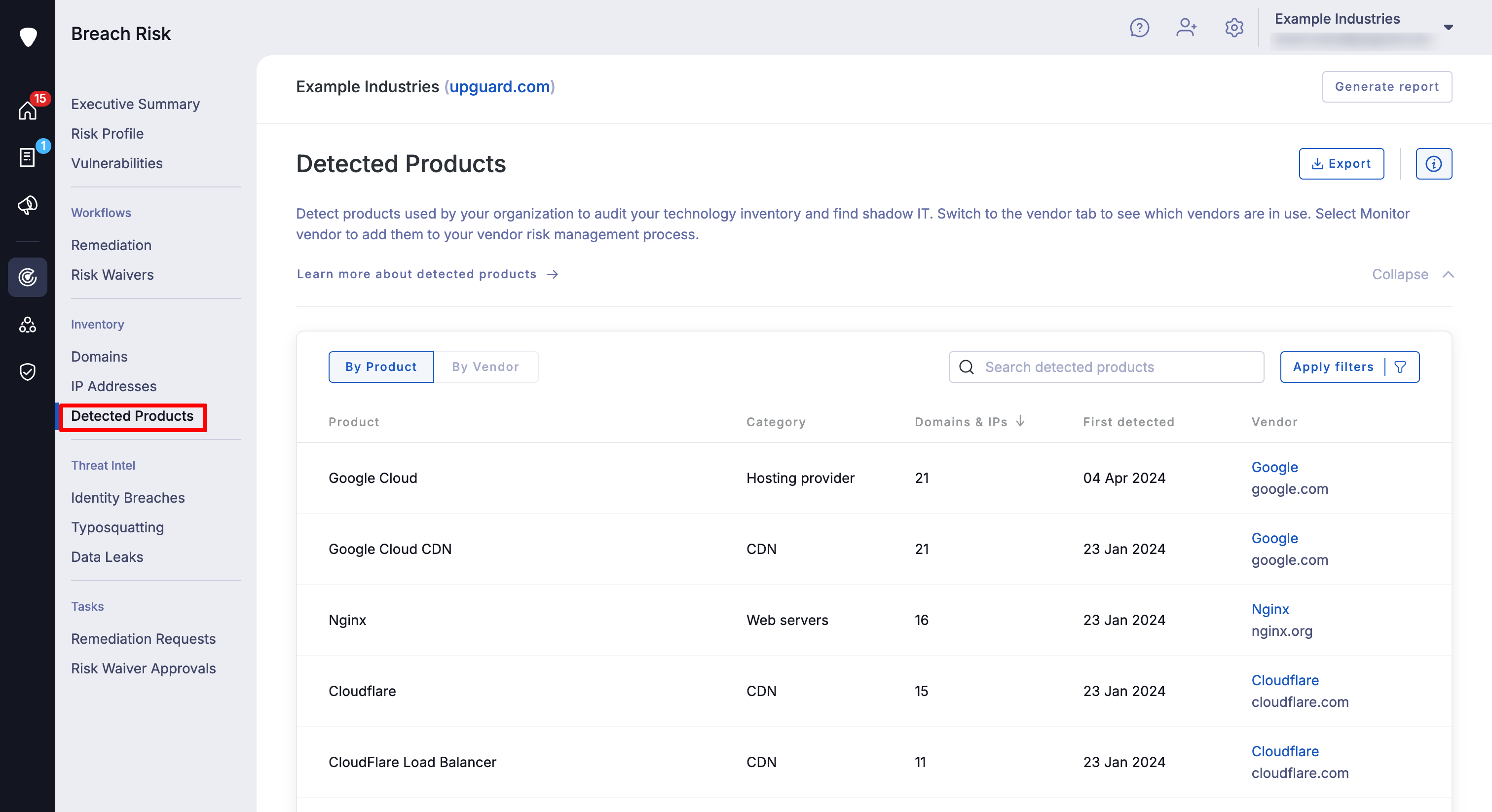Image resolution: width=1492 pixels, height=812 pixels.
Task: Select CloudFlare Load Balancer product row
Action: click(874, 762)
